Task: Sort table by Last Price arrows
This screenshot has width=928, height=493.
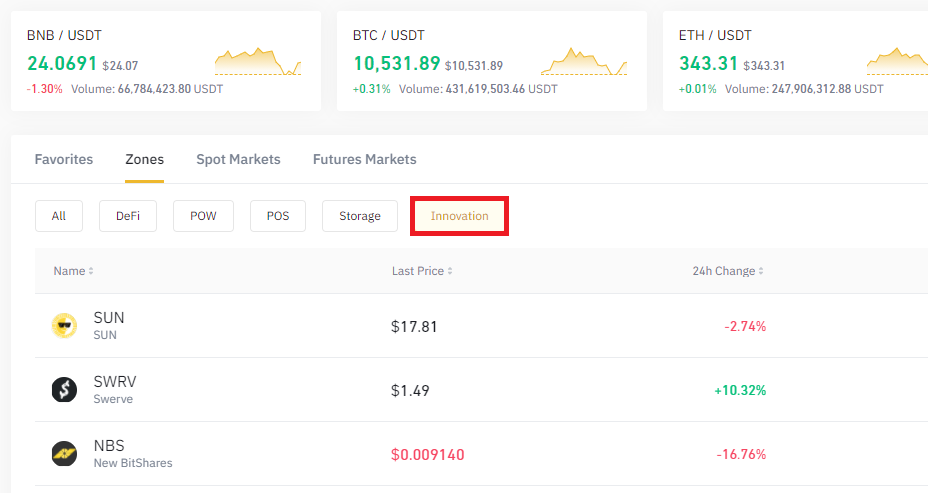Action: coord(450,271)
